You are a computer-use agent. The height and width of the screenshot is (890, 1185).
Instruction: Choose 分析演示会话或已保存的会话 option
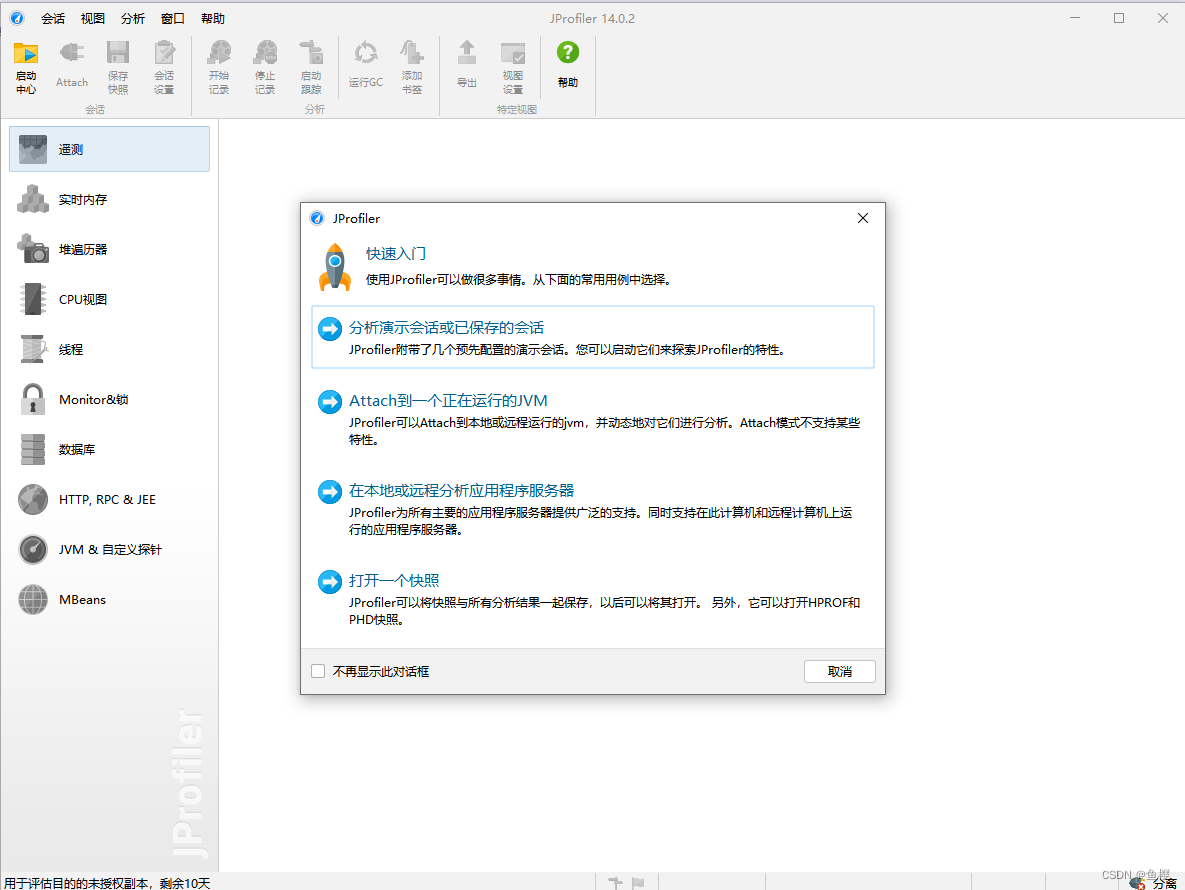[x=592, y=337]
